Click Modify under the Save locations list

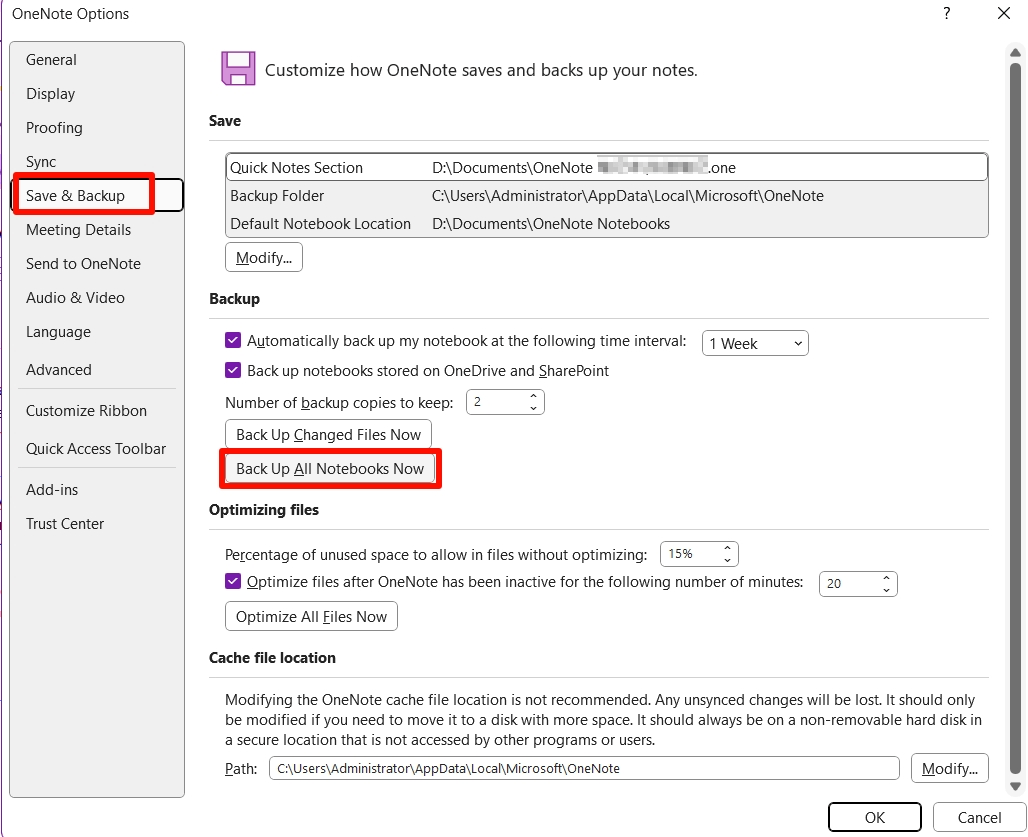pos(263,256)
